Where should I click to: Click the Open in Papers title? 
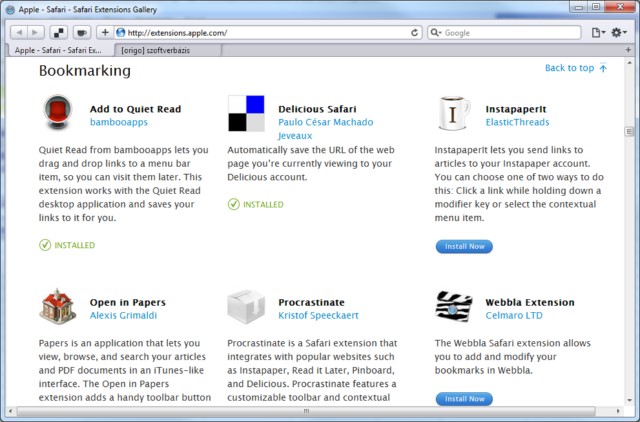click(x=128, y=302)
